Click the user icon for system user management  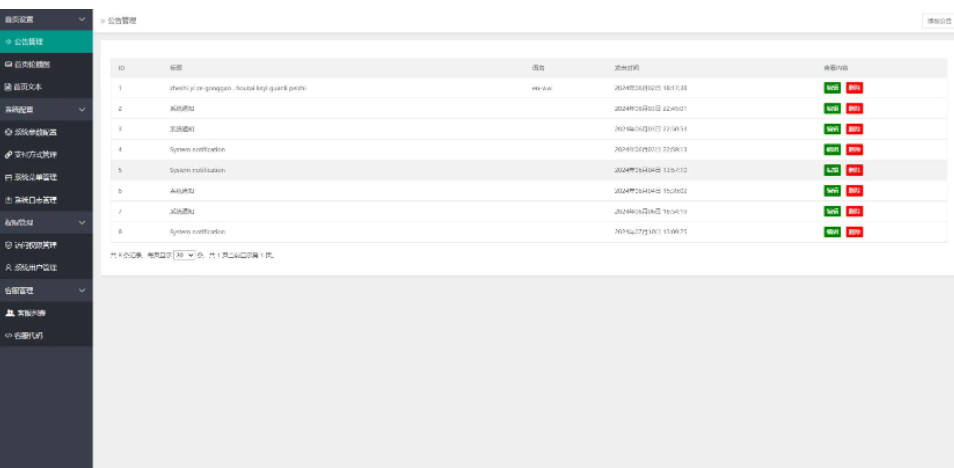8,267
